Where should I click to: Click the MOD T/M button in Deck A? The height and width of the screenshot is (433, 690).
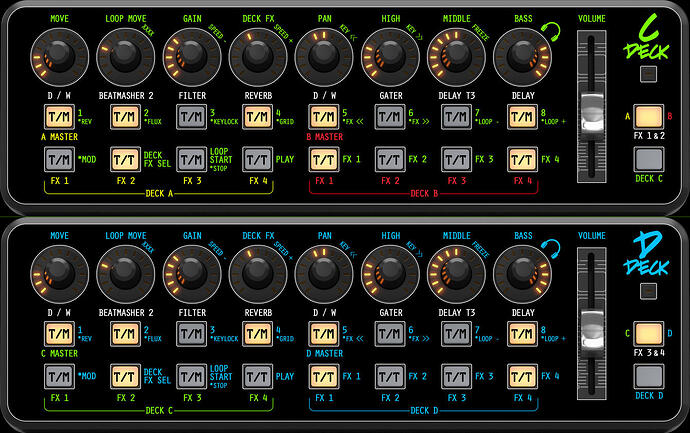(59, 159)
